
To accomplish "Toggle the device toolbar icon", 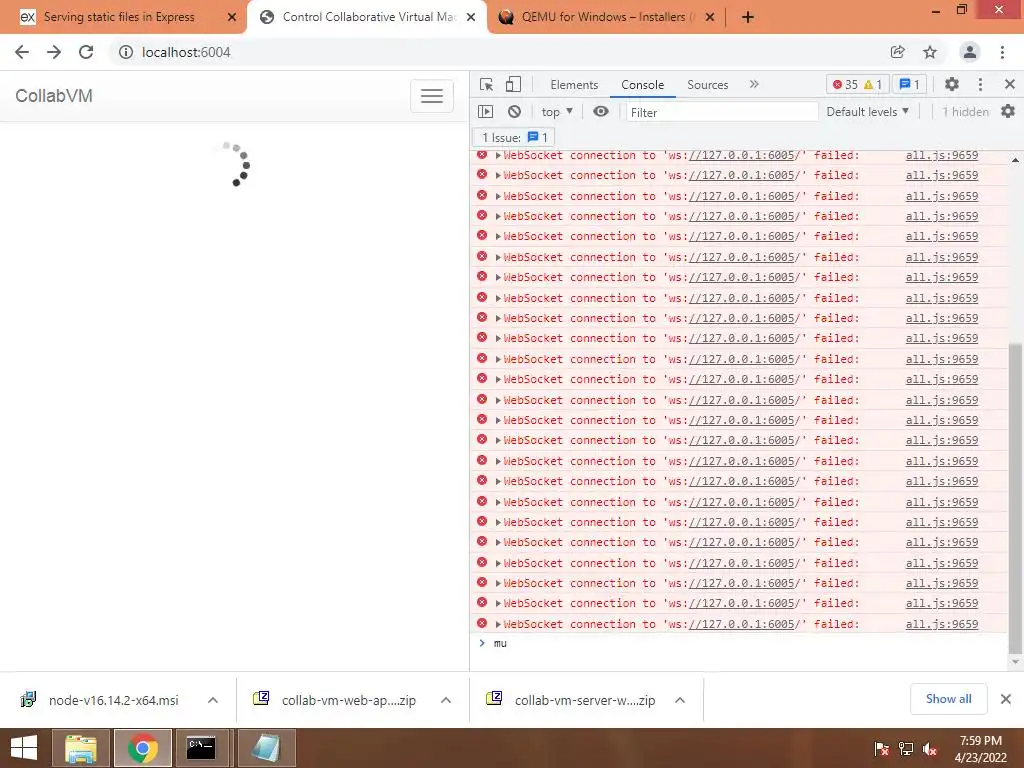I will [513, 84].
